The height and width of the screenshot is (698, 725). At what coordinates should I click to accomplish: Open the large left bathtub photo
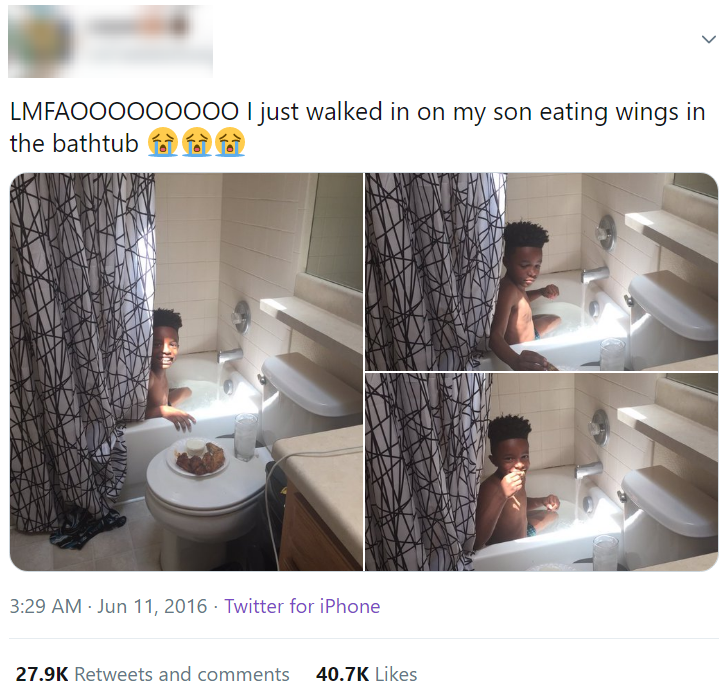(x=186, y=372)
